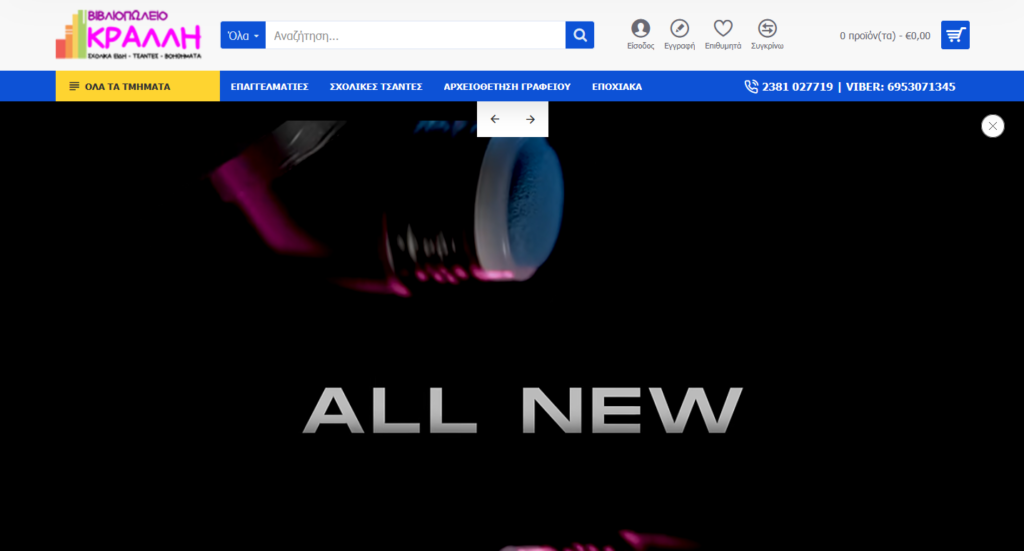
Task: Select ΑΡΧΕΙΟΘΕΤΗΣΗ ΓΡΑΦΕΙΟΥ in navigation bar
Action: point(506,87)
